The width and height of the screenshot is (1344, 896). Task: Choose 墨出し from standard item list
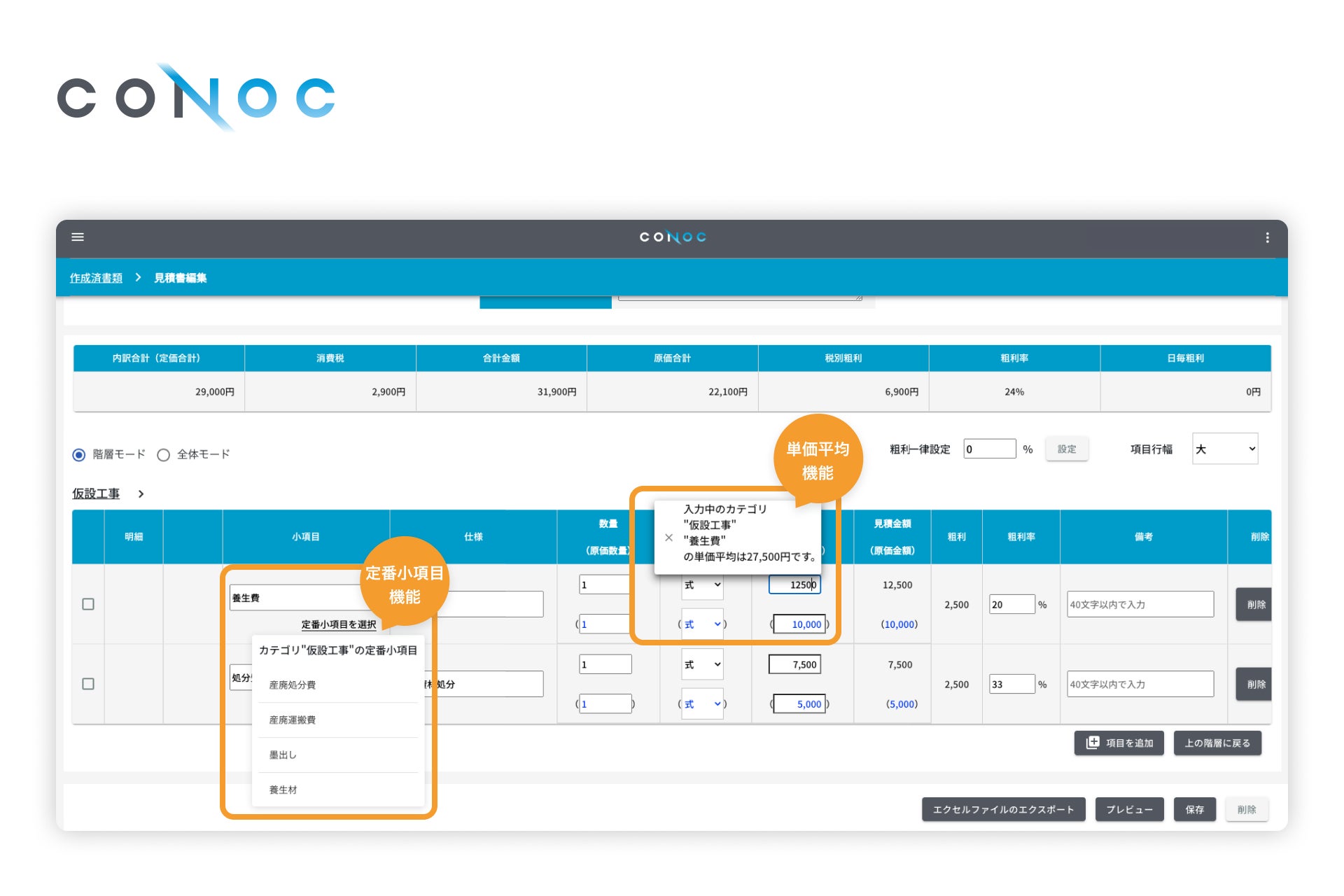(283, 755)
